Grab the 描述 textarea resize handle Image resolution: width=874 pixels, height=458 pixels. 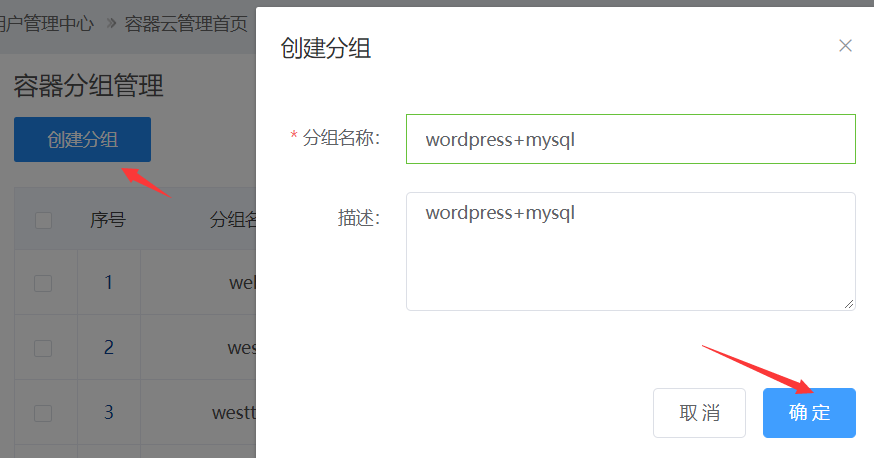849,304
